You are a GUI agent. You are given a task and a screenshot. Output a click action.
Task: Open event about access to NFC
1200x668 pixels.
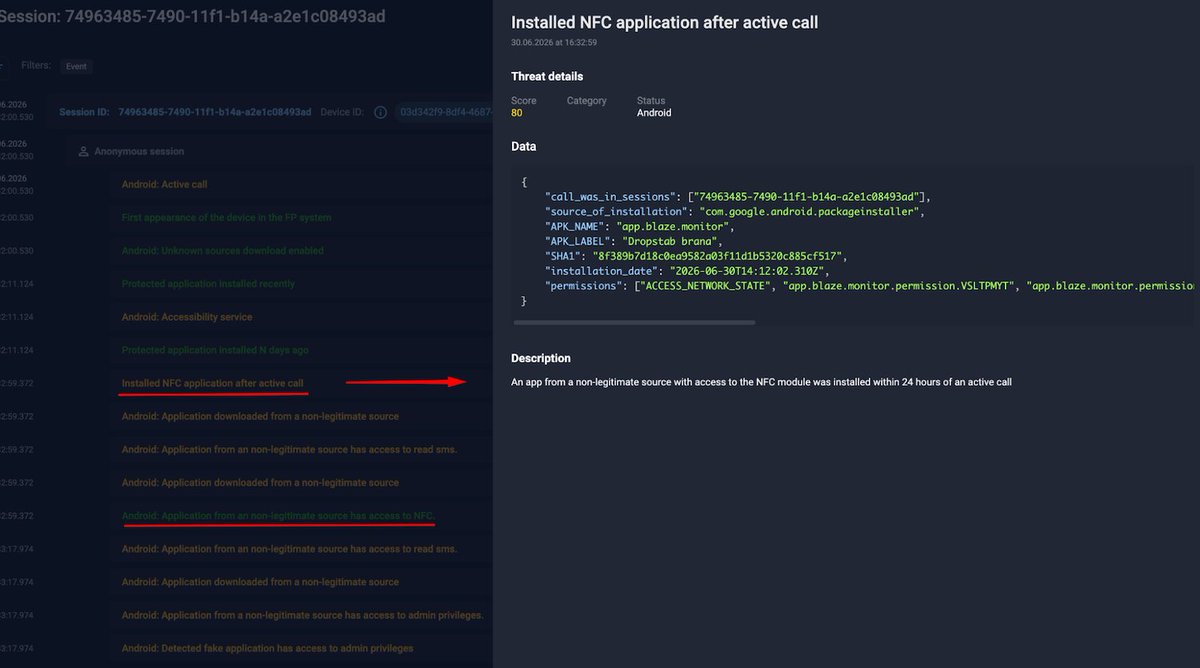click(x=278, y=516)
